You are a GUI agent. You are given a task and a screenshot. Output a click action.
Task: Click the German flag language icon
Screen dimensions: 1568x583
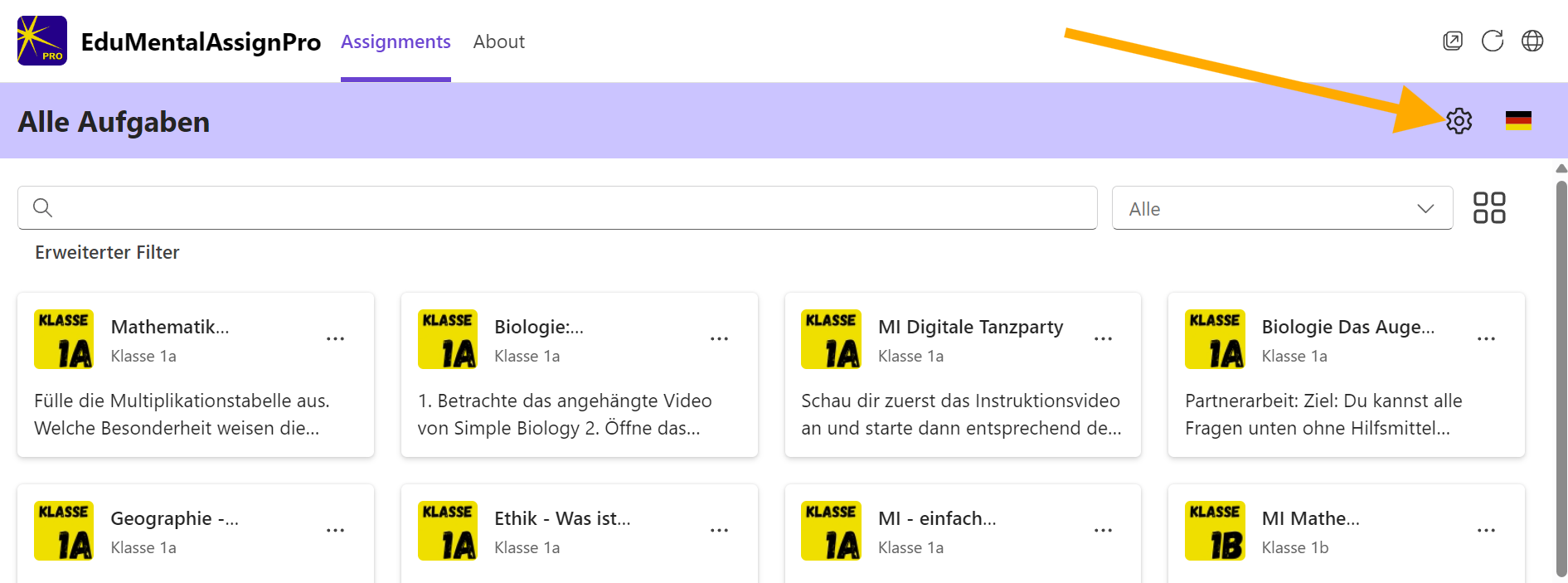1518,121
